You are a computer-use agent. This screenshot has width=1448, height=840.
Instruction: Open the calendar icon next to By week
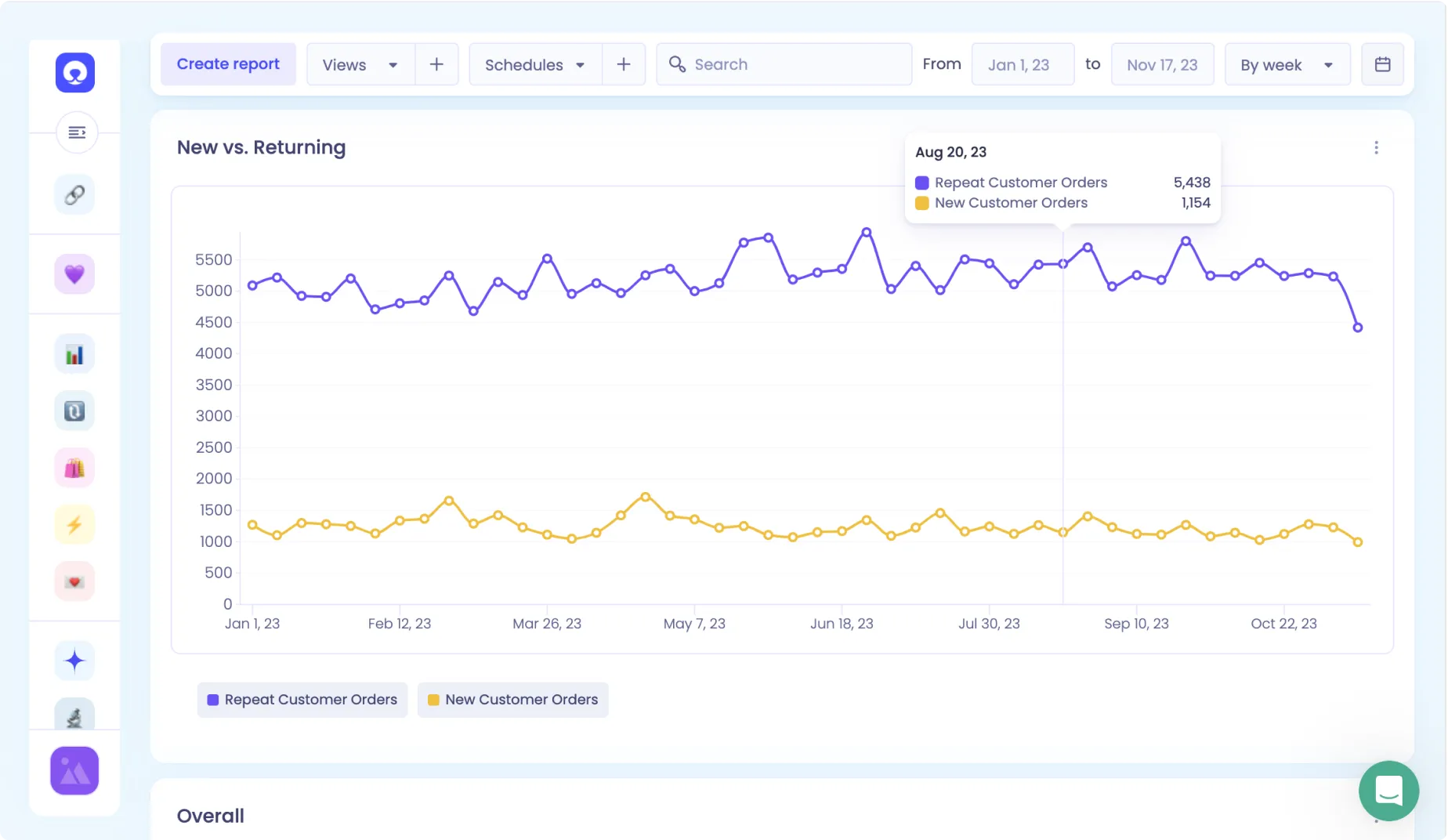click(x=1383, y=64)
